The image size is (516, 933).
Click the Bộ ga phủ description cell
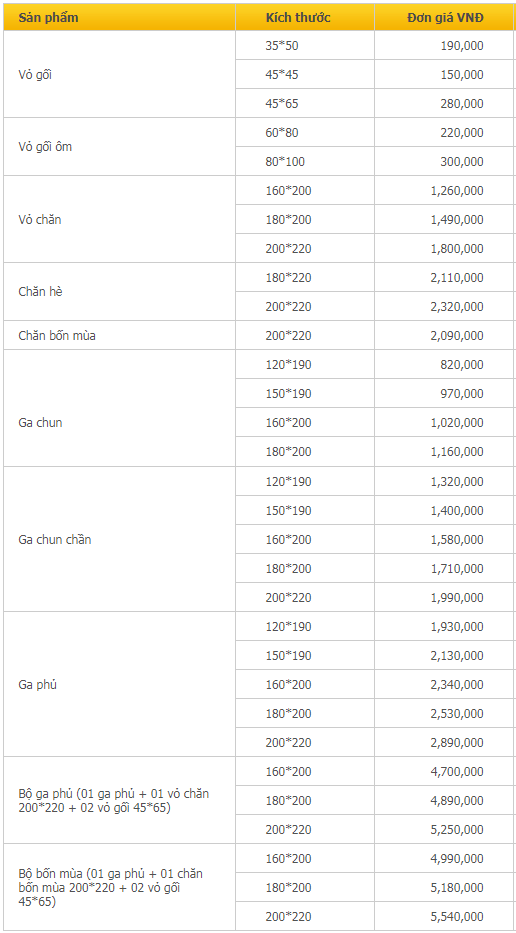[x=119, y=800]
